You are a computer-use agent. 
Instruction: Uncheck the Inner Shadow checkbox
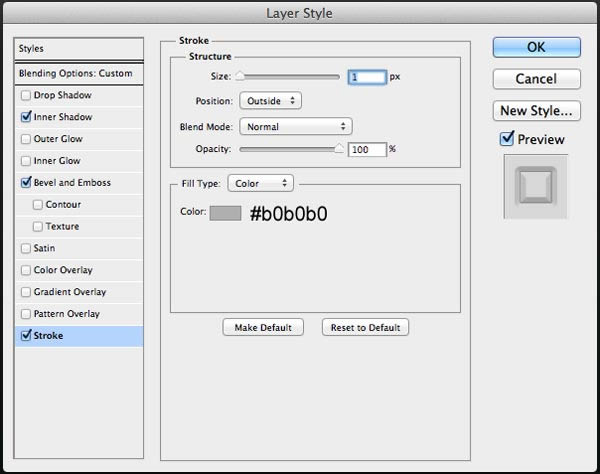pyautogui.click(x=26, y=117)
